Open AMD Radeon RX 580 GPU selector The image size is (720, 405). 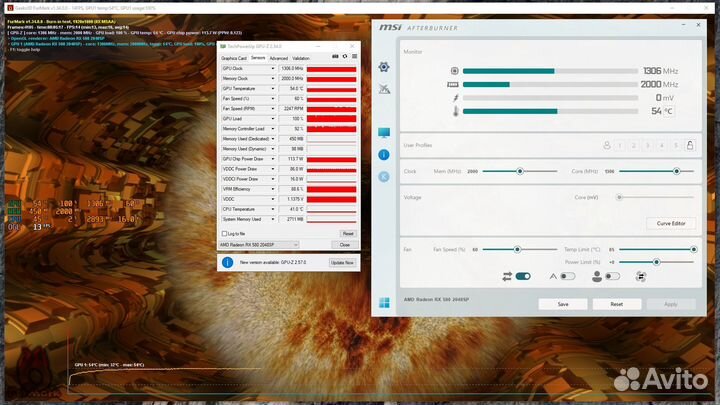coord(259,245)
